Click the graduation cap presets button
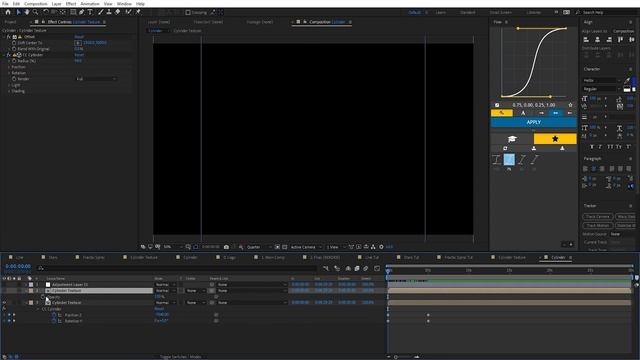The height and width of the screenshot is (360, 640). 512,139
